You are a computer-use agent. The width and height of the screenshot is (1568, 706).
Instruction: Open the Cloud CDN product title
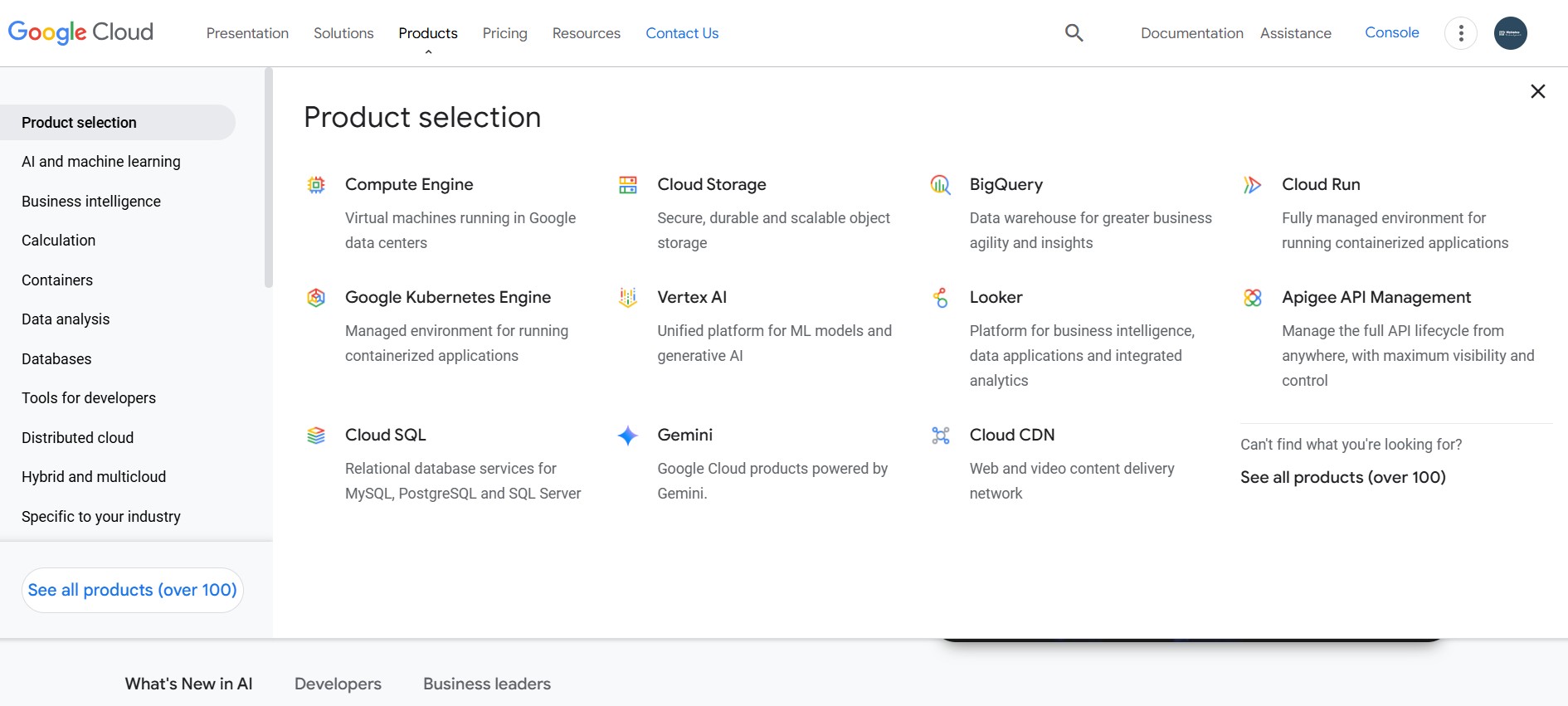(x=1012, y=435)
